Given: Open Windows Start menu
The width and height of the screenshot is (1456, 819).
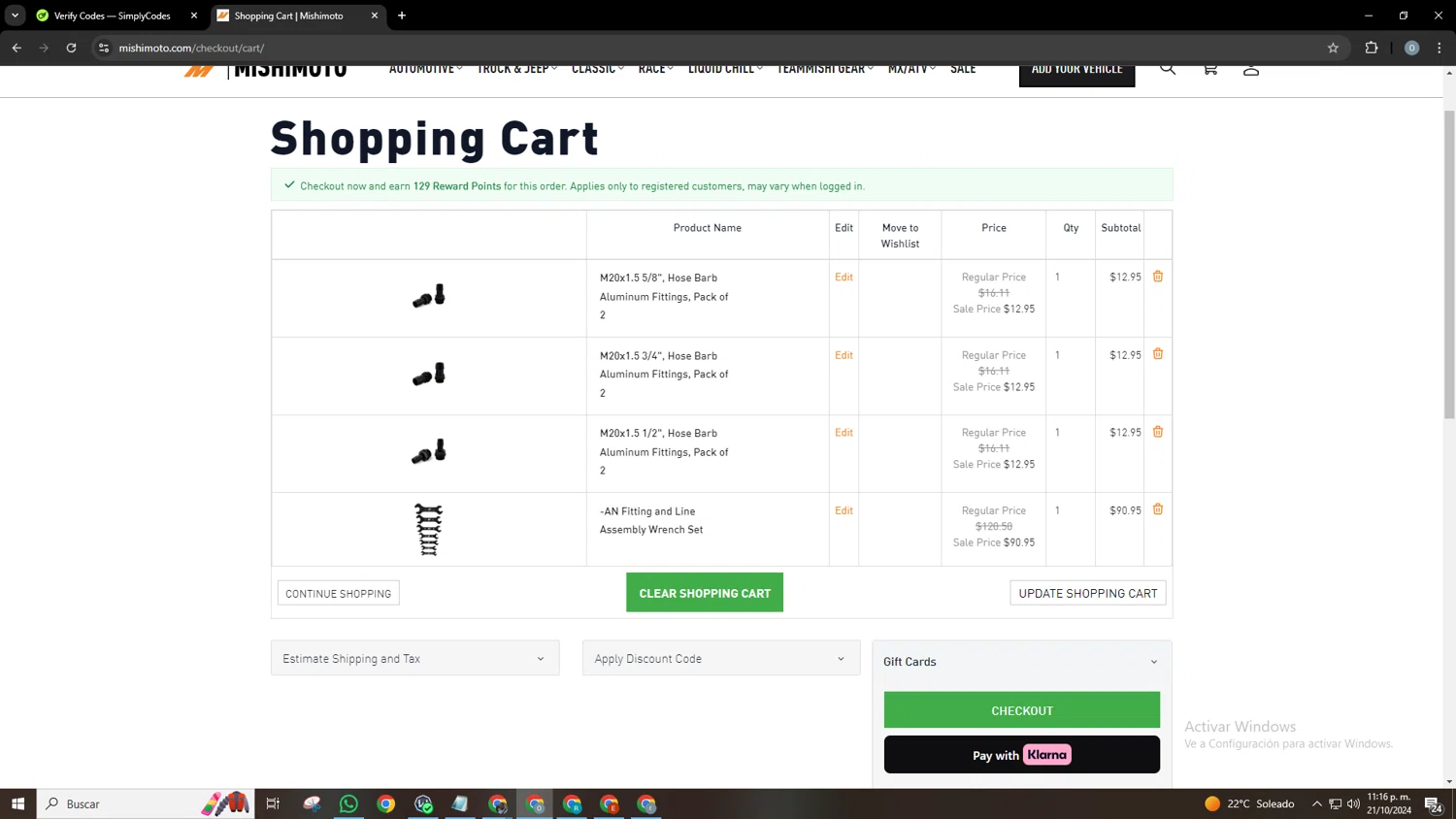Looking at the screenshot, I should click(x=17, y=803).
